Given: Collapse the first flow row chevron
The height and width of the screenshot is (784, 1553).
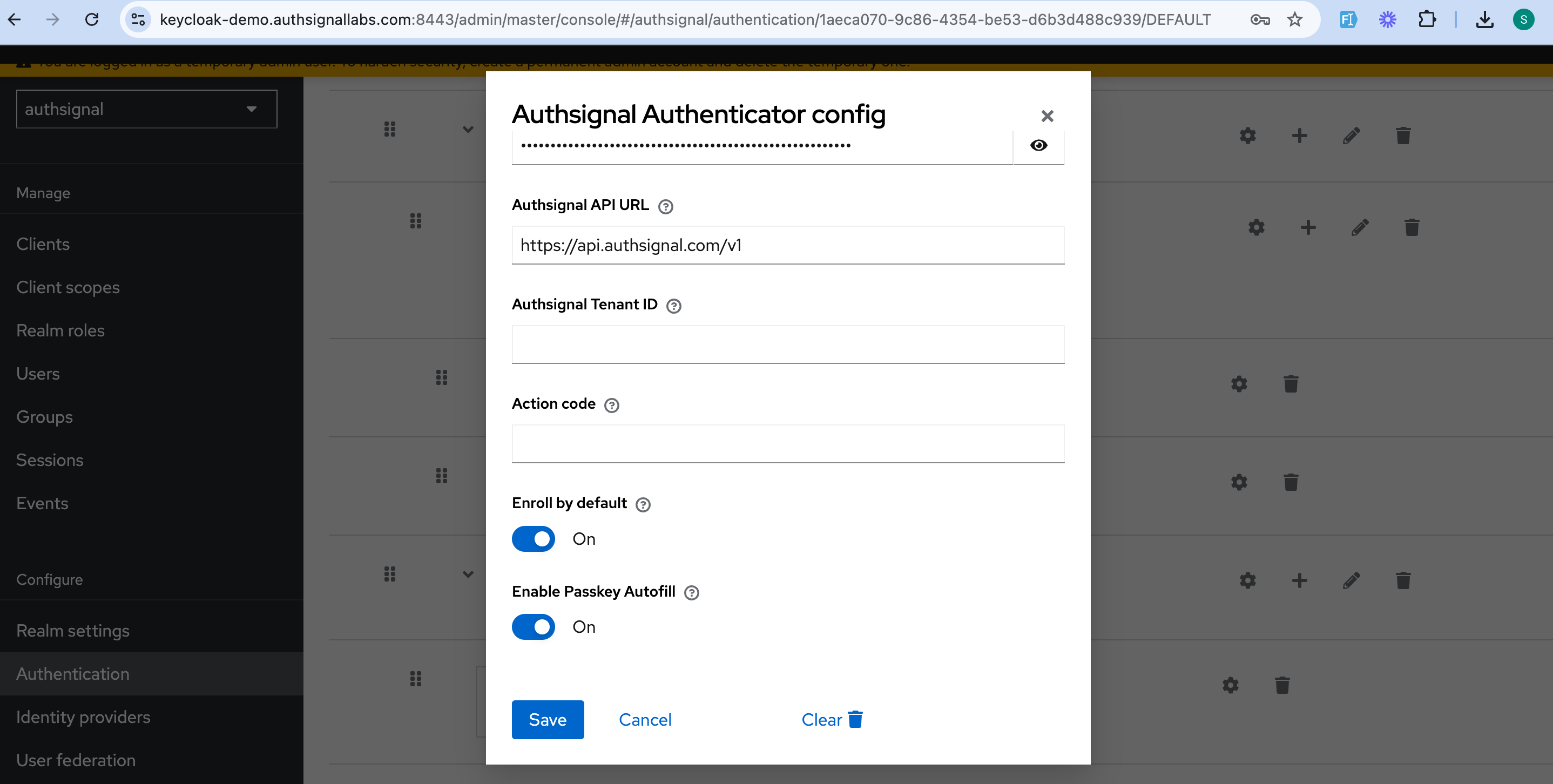Looking at the screenshot, I should point(468,130).
